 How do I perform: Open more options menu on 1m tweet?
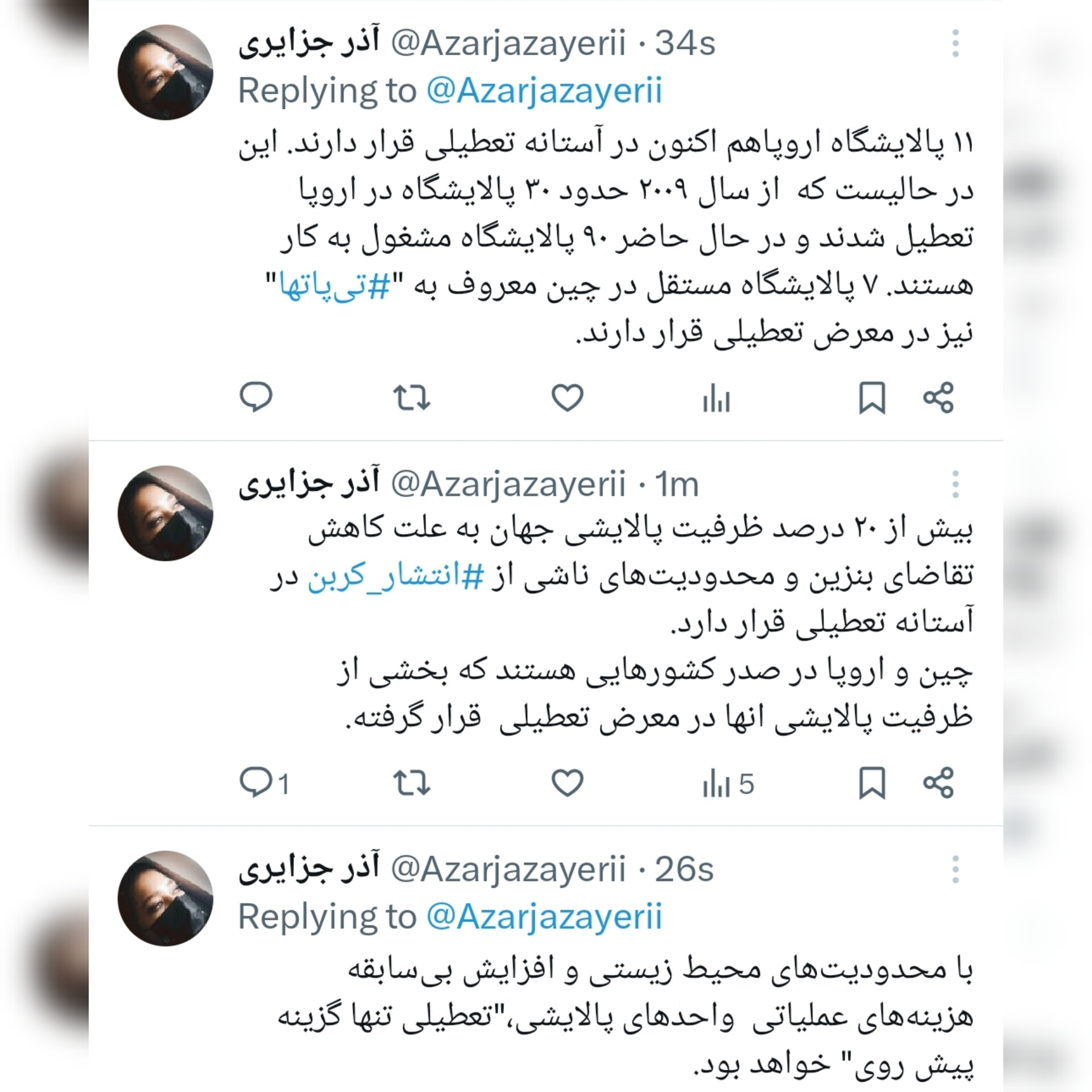coord(955,485)
